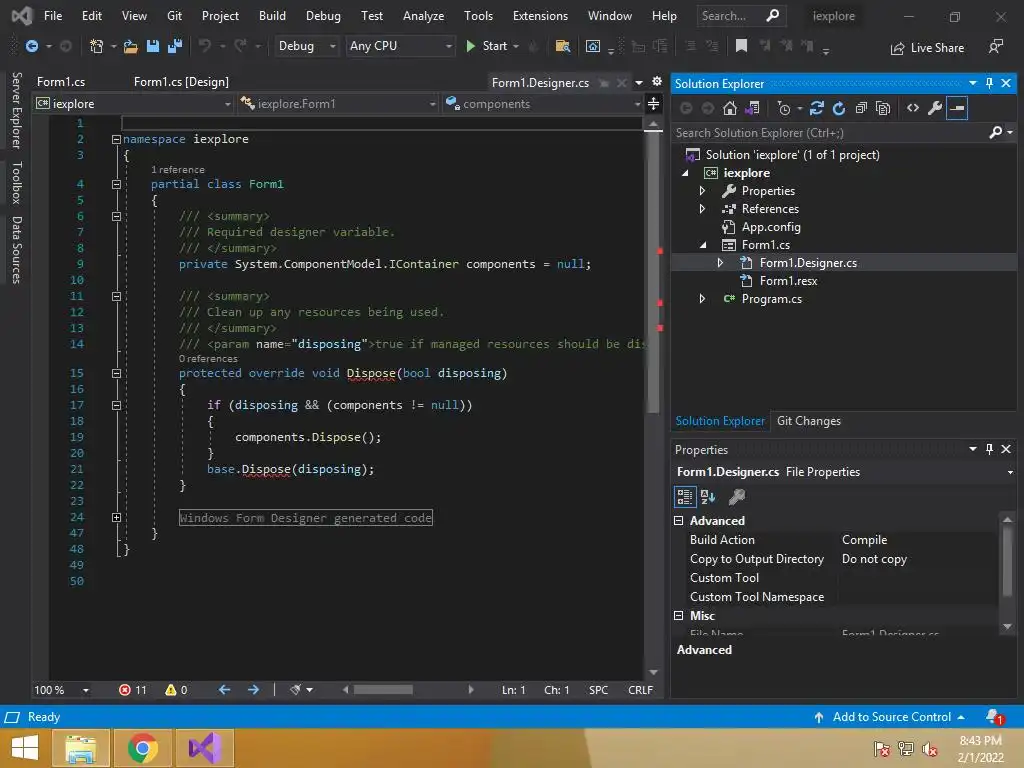The height and width of the screenshot is (768, 1024).
Task: Open the Build menu
Action: click(272, 16)
